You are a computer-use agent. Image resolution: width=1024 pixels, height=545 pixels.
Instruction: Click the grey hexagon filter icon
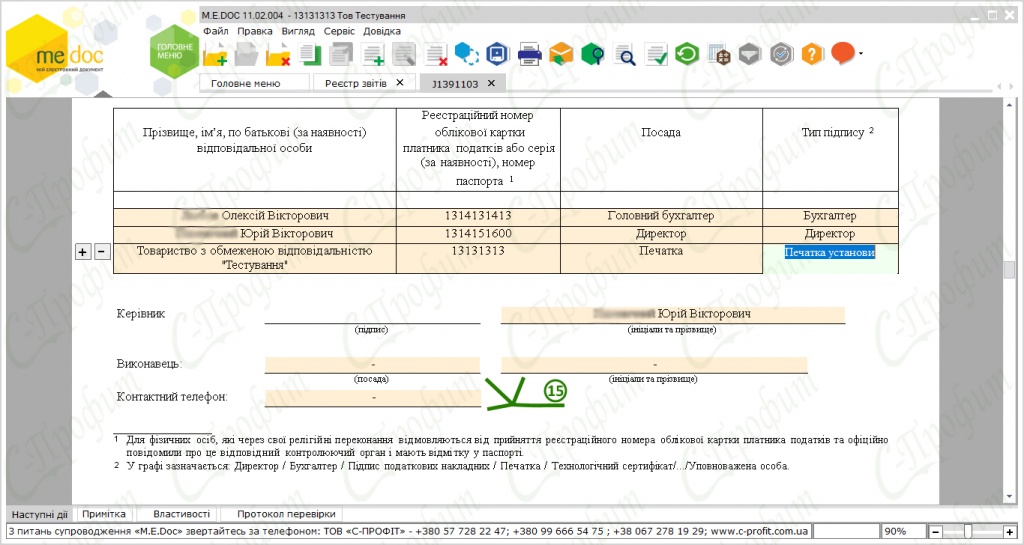(x=750, y=55)
